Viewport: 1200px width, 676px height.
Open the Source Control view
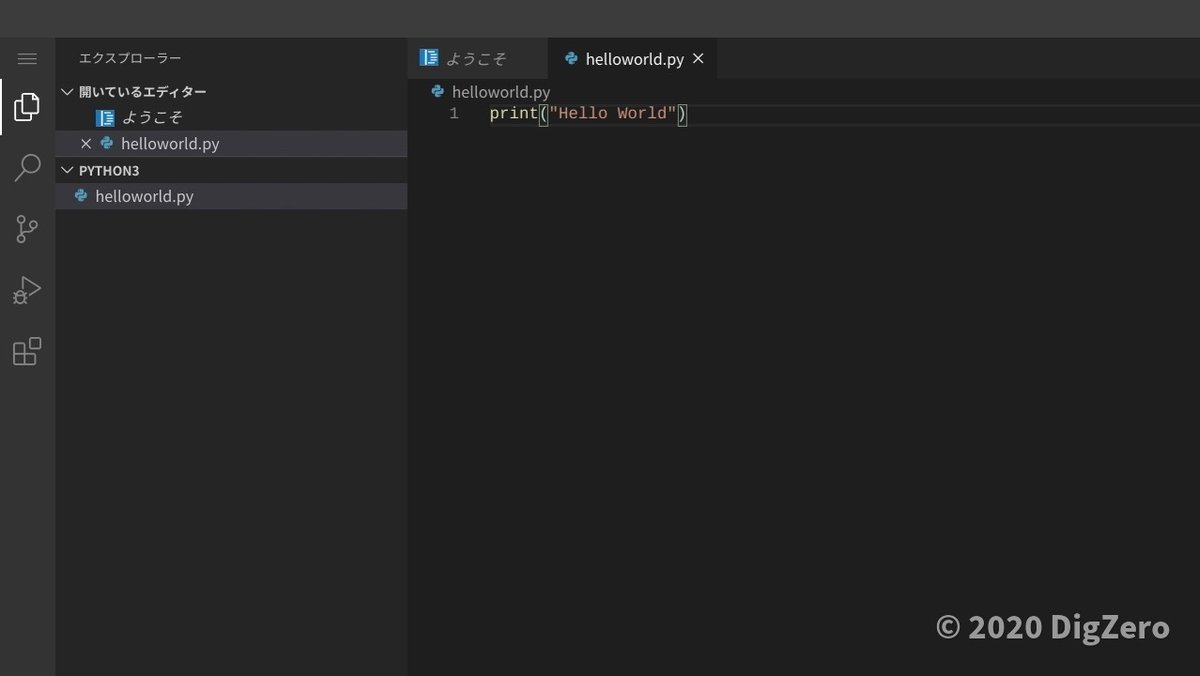point(27,229)
